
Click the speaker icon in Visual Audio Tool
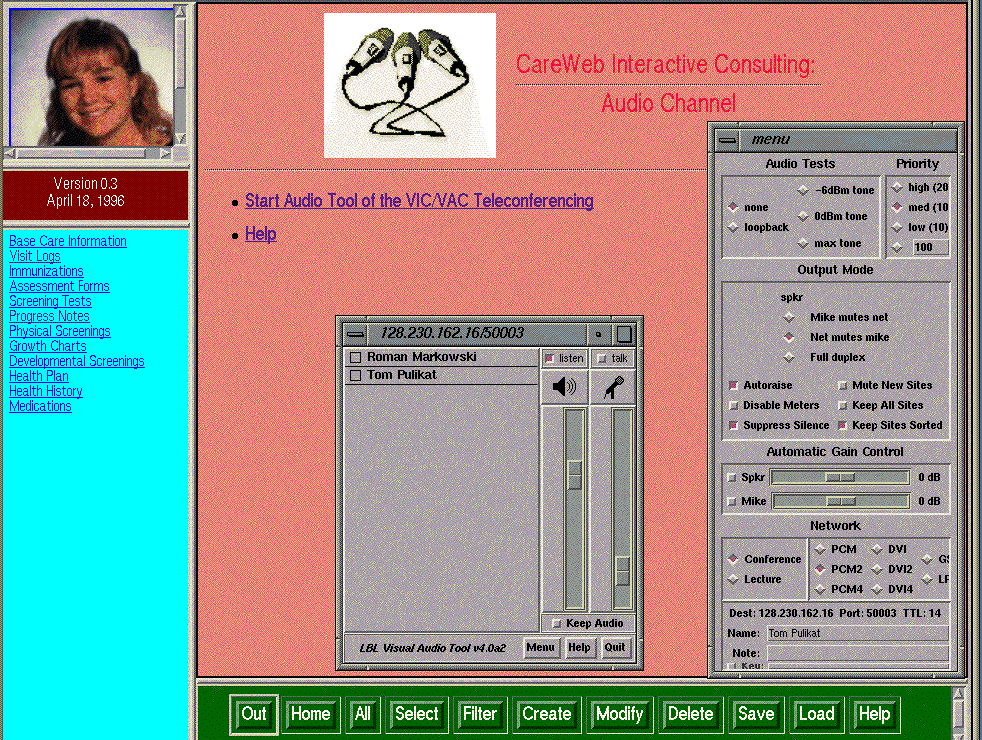click(564, 387)
